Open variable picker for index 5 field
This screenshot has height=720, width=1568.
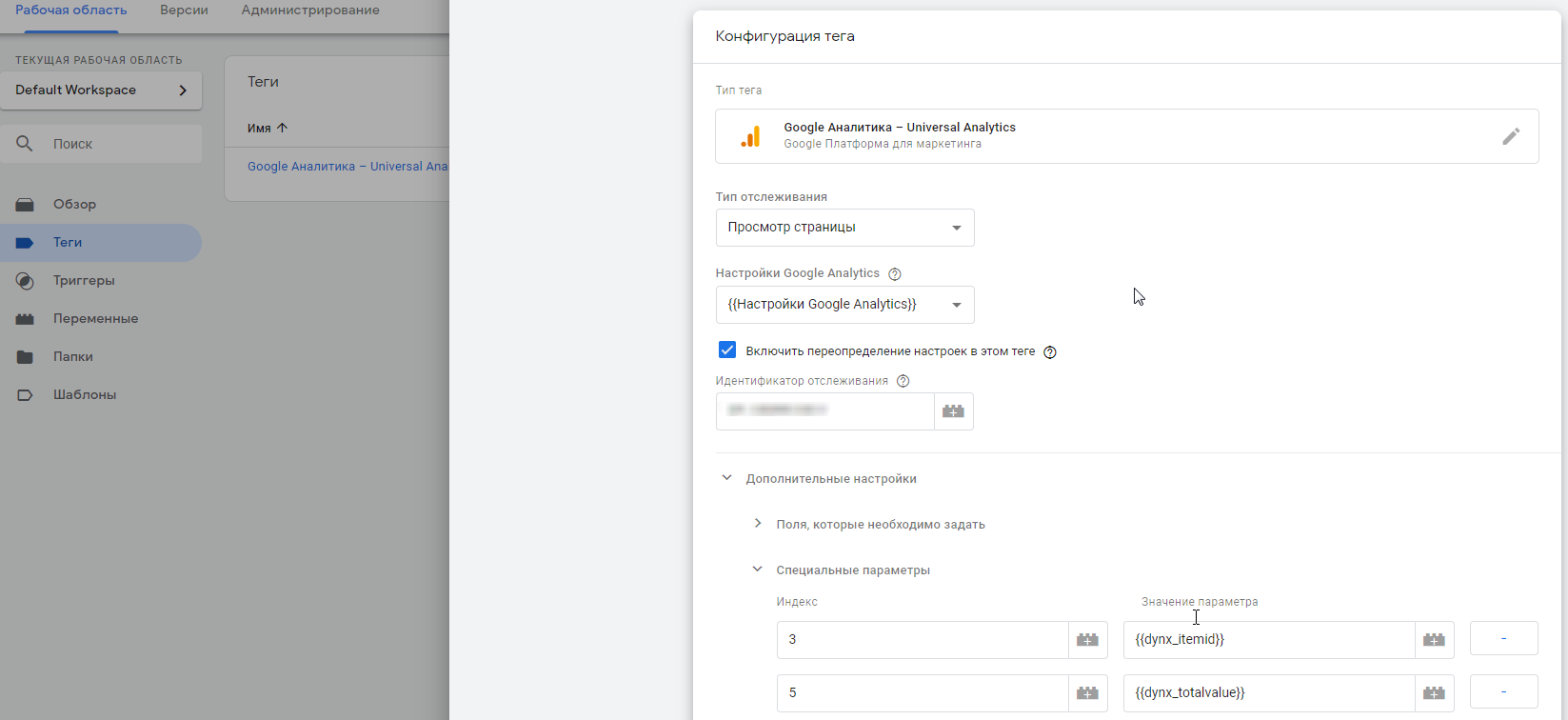click(1087, 693)
